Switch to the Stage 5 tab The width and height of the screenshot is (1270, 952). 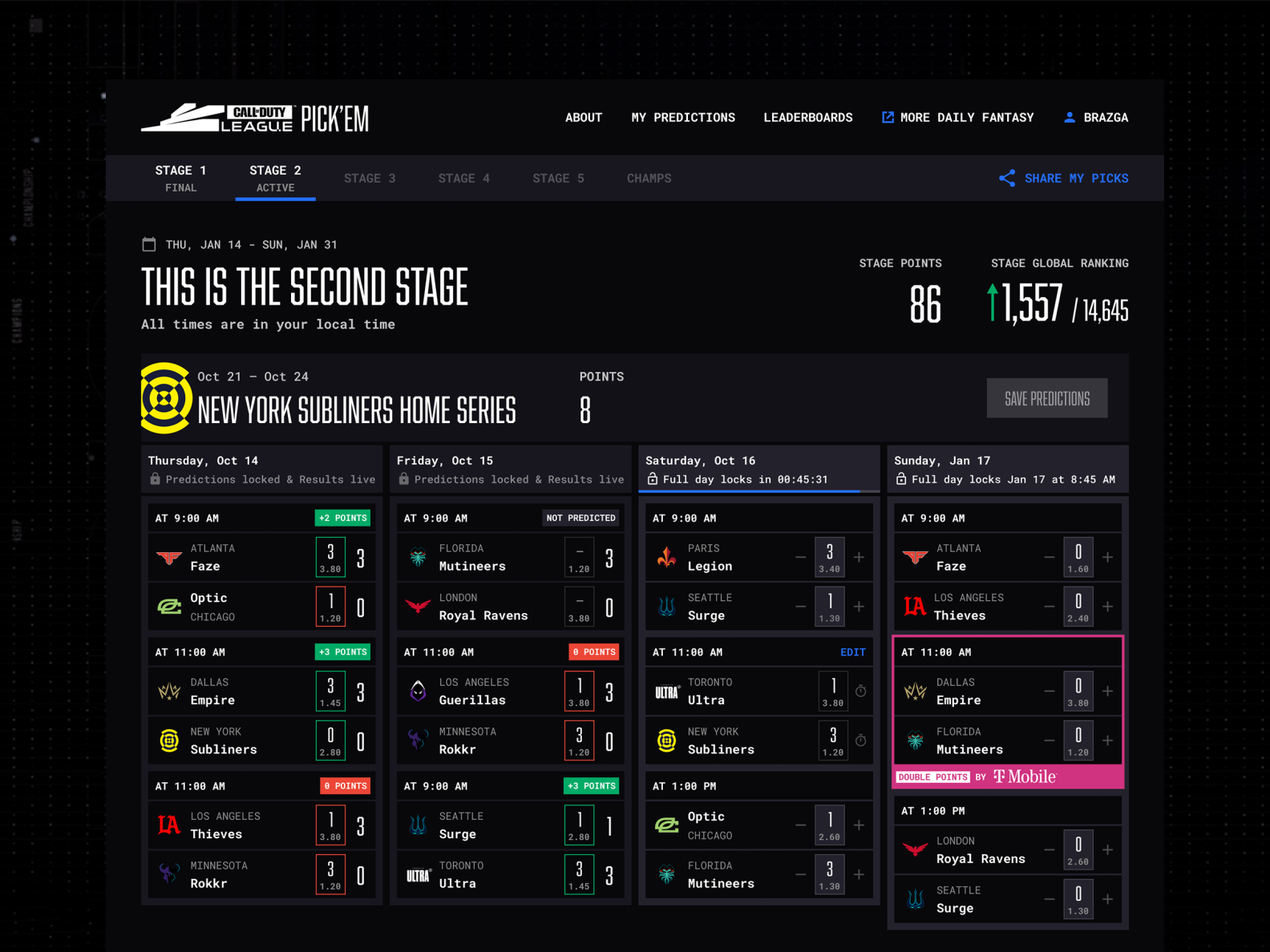558,178
